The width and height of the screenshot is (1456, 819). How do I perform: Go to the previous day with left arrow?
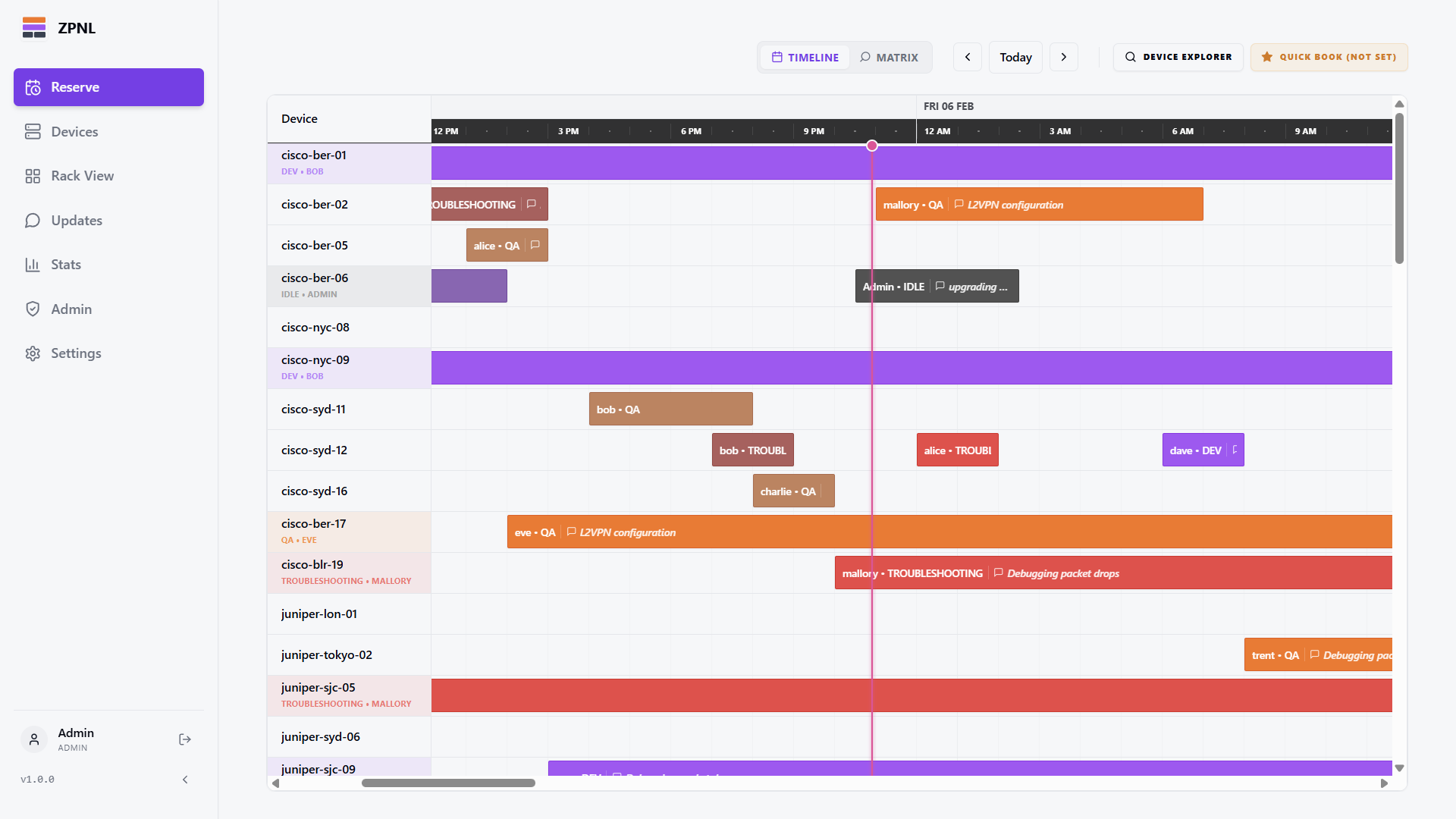(x=967, y=57)
